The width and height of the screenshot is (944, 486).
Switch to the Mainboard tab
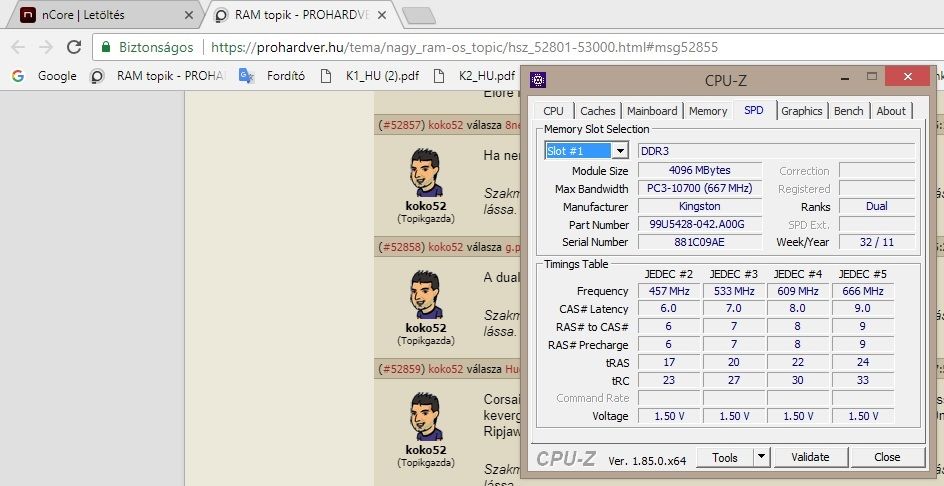(x=652, y=111)
